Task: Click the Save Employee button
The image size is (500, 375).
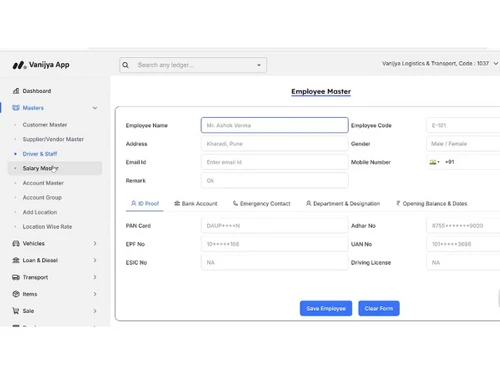Action: coord(326,308)
